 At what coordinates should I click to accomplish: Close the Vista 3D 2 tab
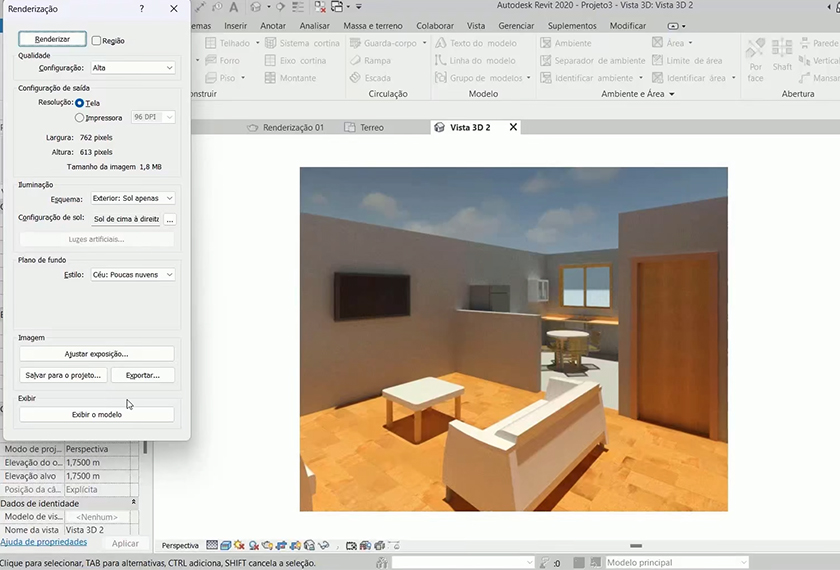(x=514, y=128)
